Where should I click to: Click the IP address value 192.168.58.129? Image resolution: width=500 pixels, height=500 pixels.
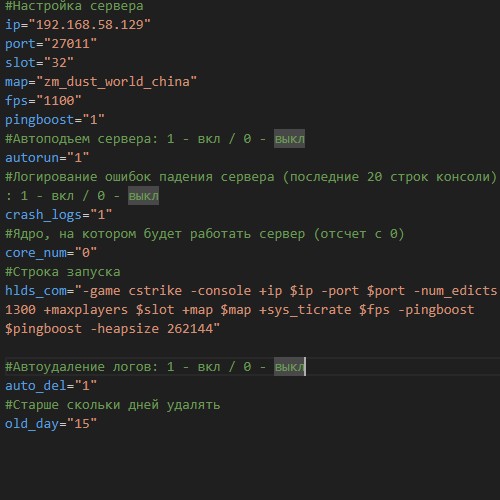[x=90, y=25]
